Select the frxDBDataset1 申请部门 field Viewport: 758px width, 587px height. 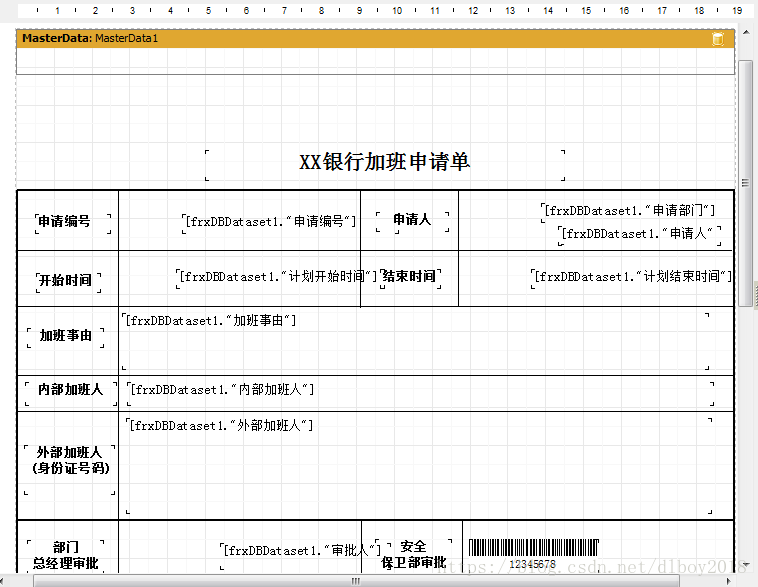click(627, 212)
